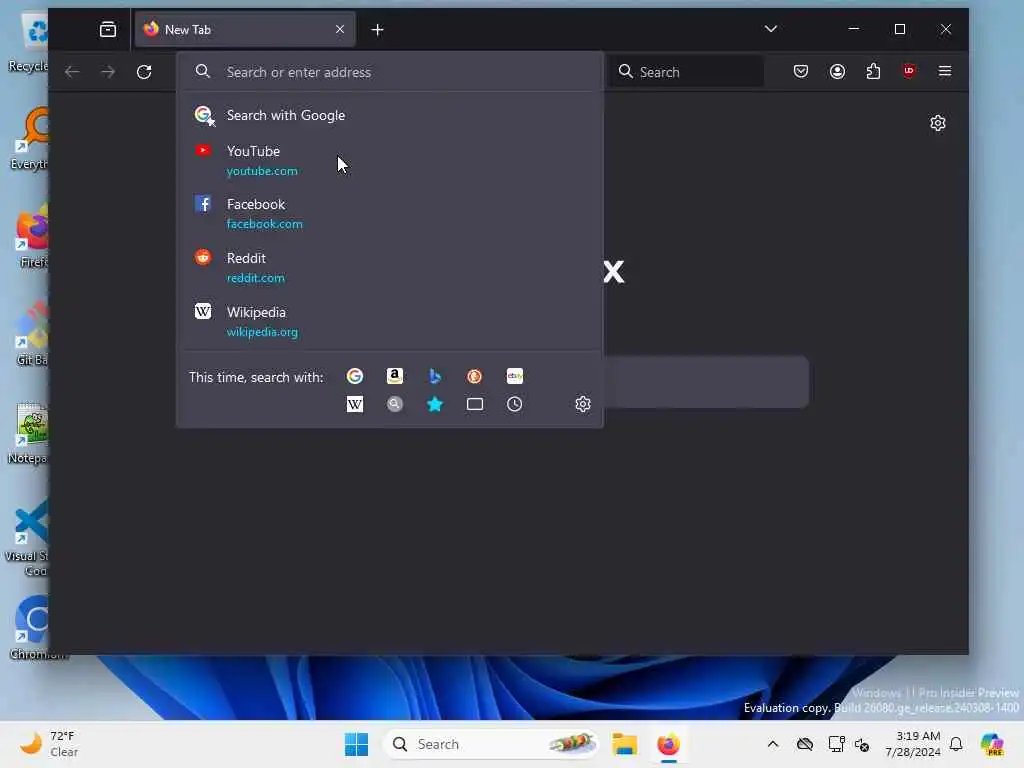The image size is (1024, 768).
Task: Close the New Tab tab
Action: click(x=340, y=29)
